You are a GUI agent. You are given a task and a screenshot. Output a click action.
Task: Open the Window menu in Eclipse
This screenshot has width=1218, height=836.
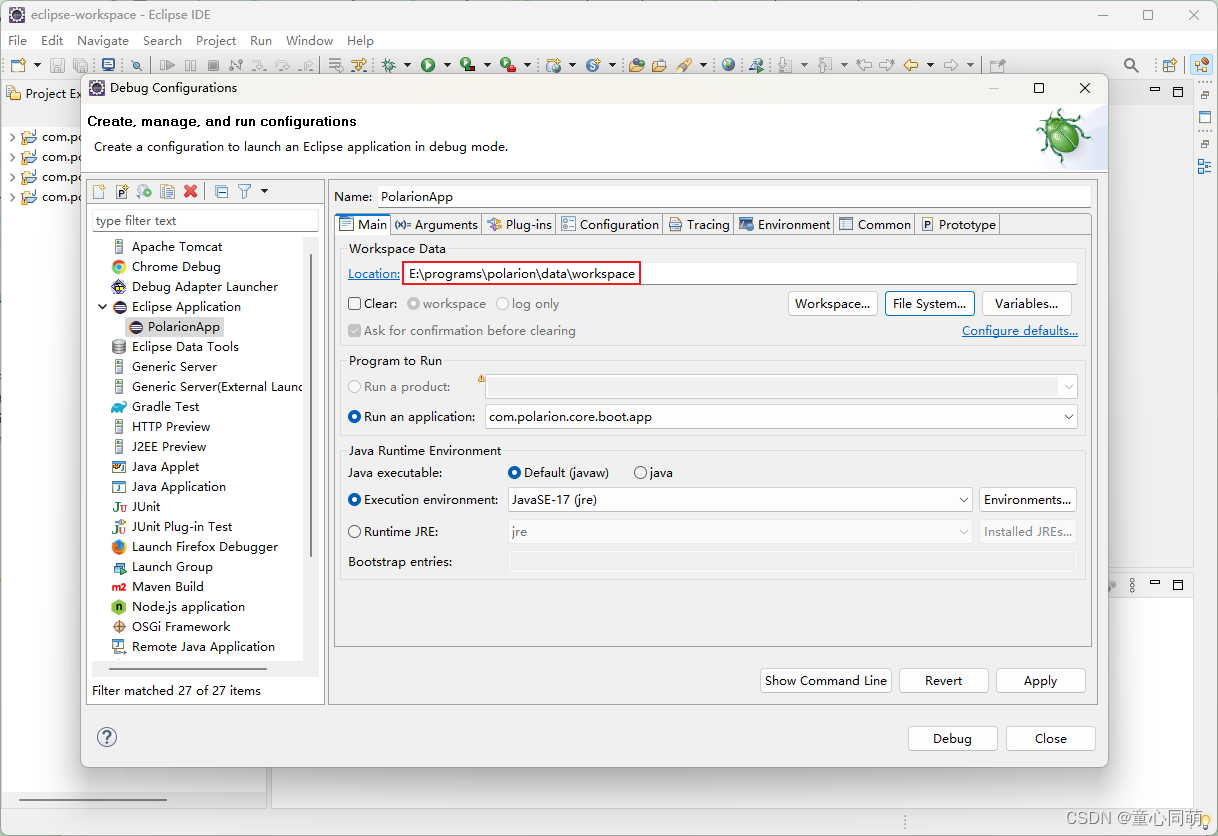pos(309,41)
